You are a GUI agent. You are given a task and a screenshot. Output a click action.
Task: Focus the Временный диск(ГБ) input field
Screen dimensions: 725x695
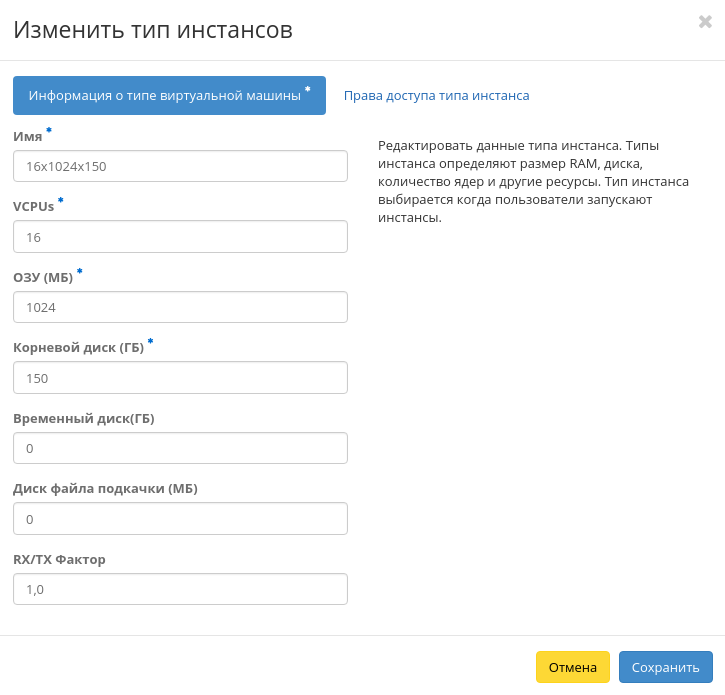[x=180, y=448]
